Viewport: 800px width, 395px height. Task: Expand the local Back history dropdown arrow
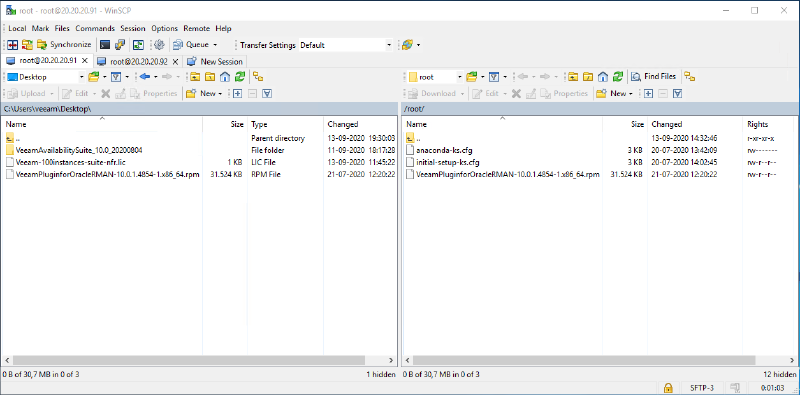(155, 77)
